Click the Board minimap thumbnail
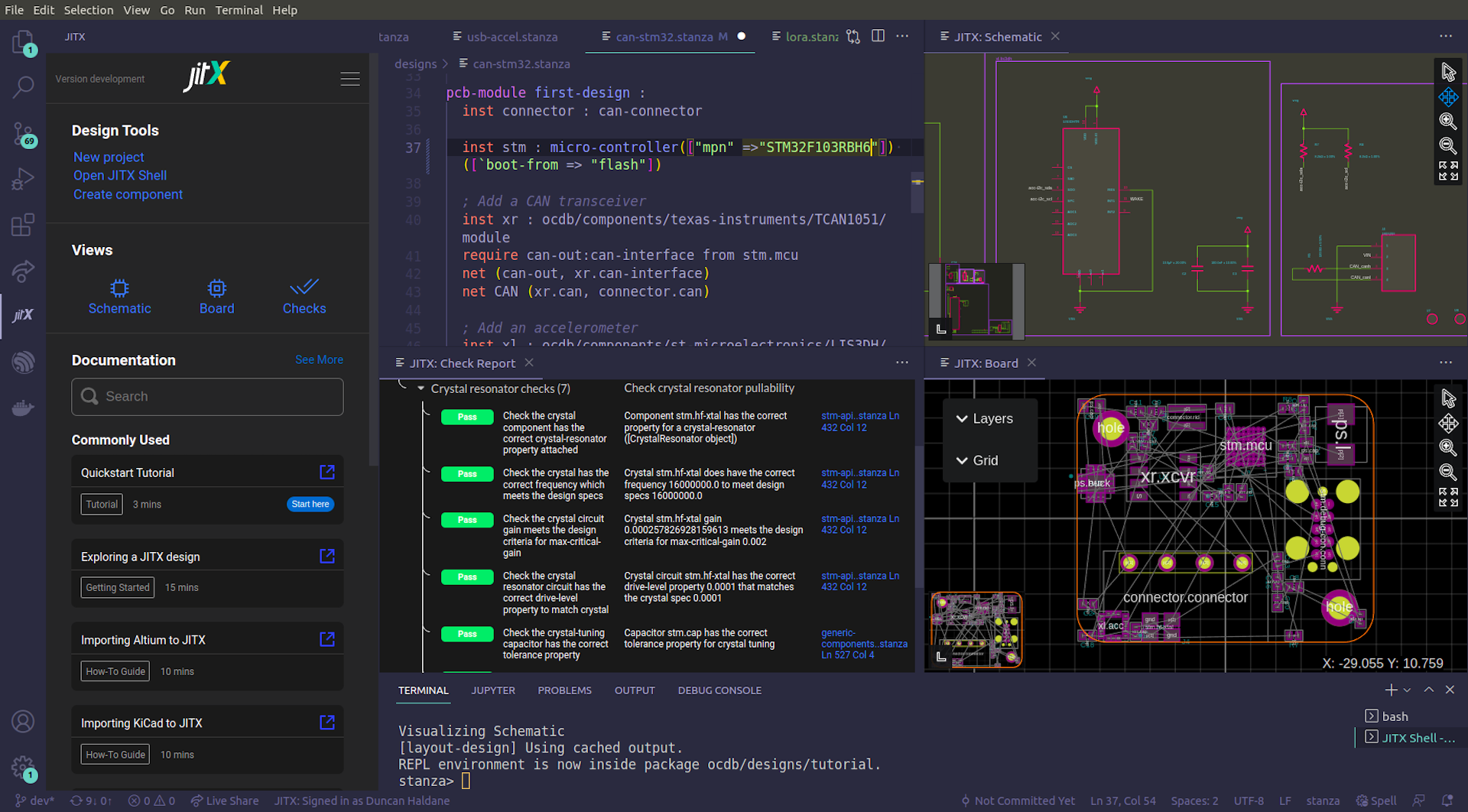 coord(976,630)
